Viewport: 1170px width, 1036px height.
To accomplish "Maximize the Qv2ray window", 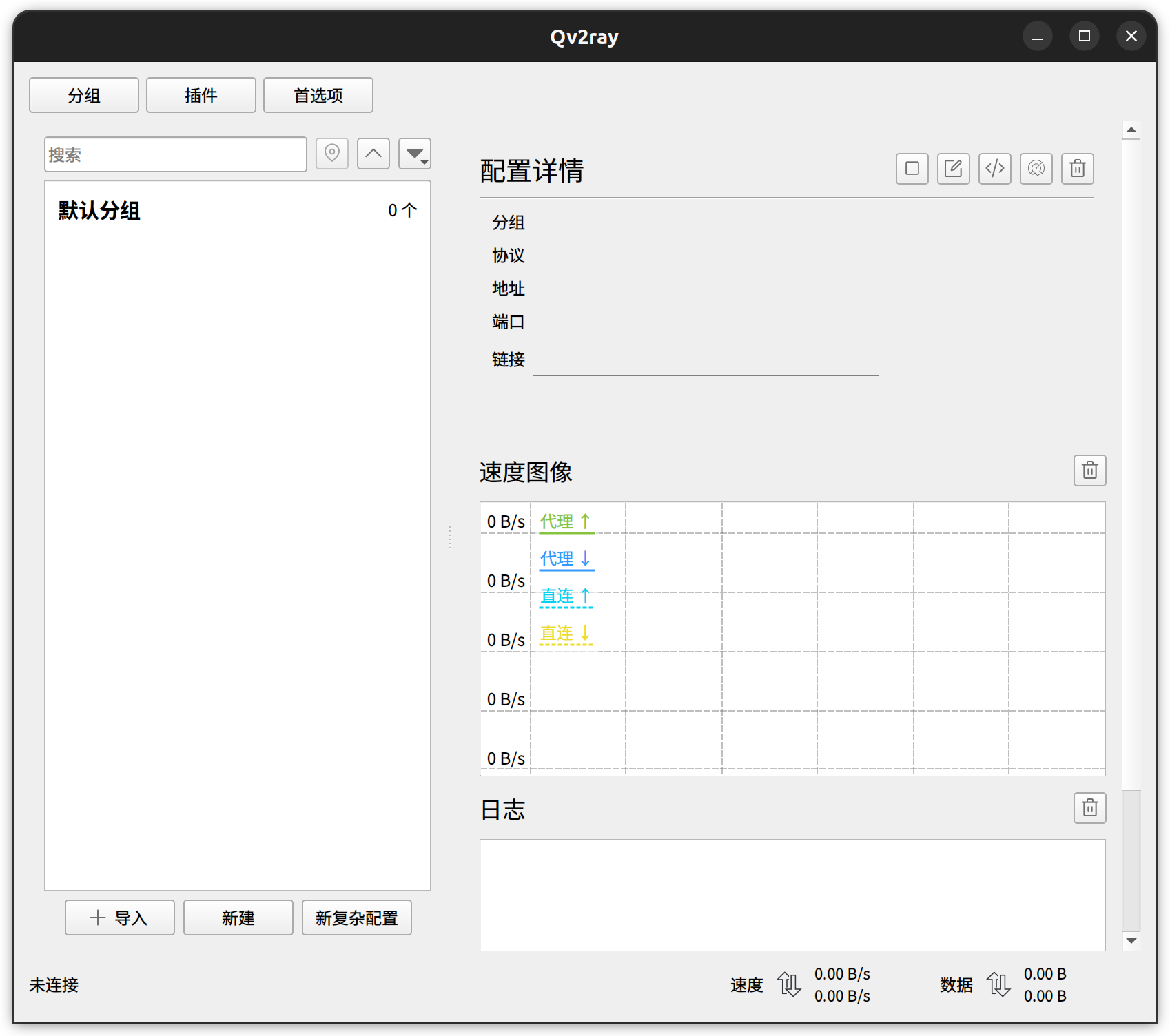I will [1085, 36].
